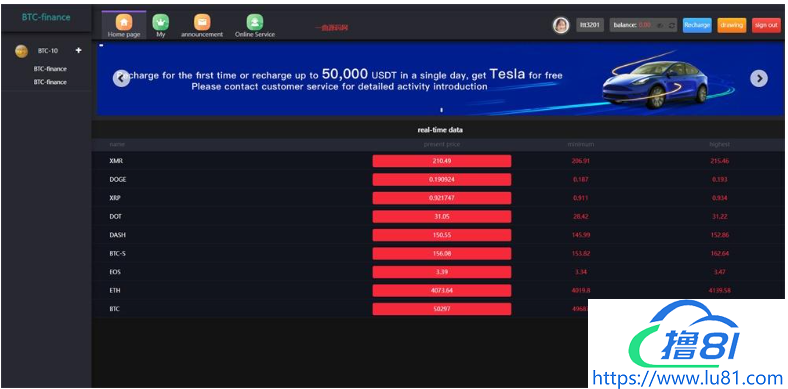Click the ETH present price bar
The width and height of the screenshot is (788, 389).
click(442, 290)
